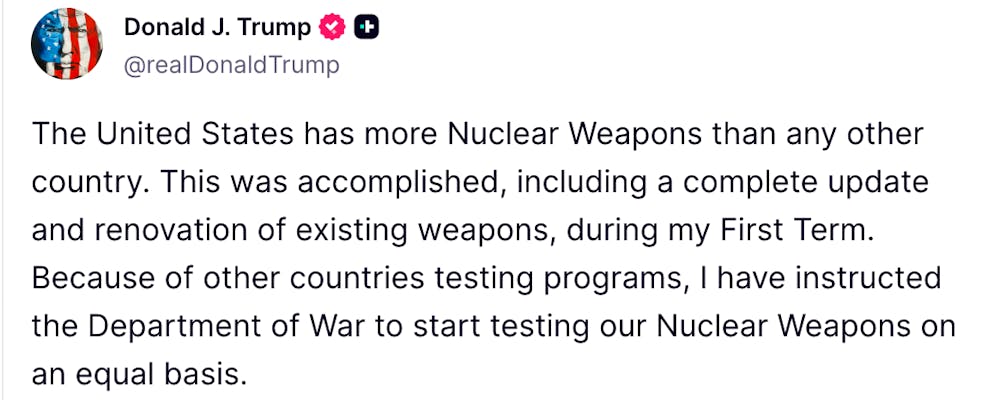The width and height of the screenshot is (994, 400).
Task: Click the phrase "an equal basis"
Action: pos(137,375)
